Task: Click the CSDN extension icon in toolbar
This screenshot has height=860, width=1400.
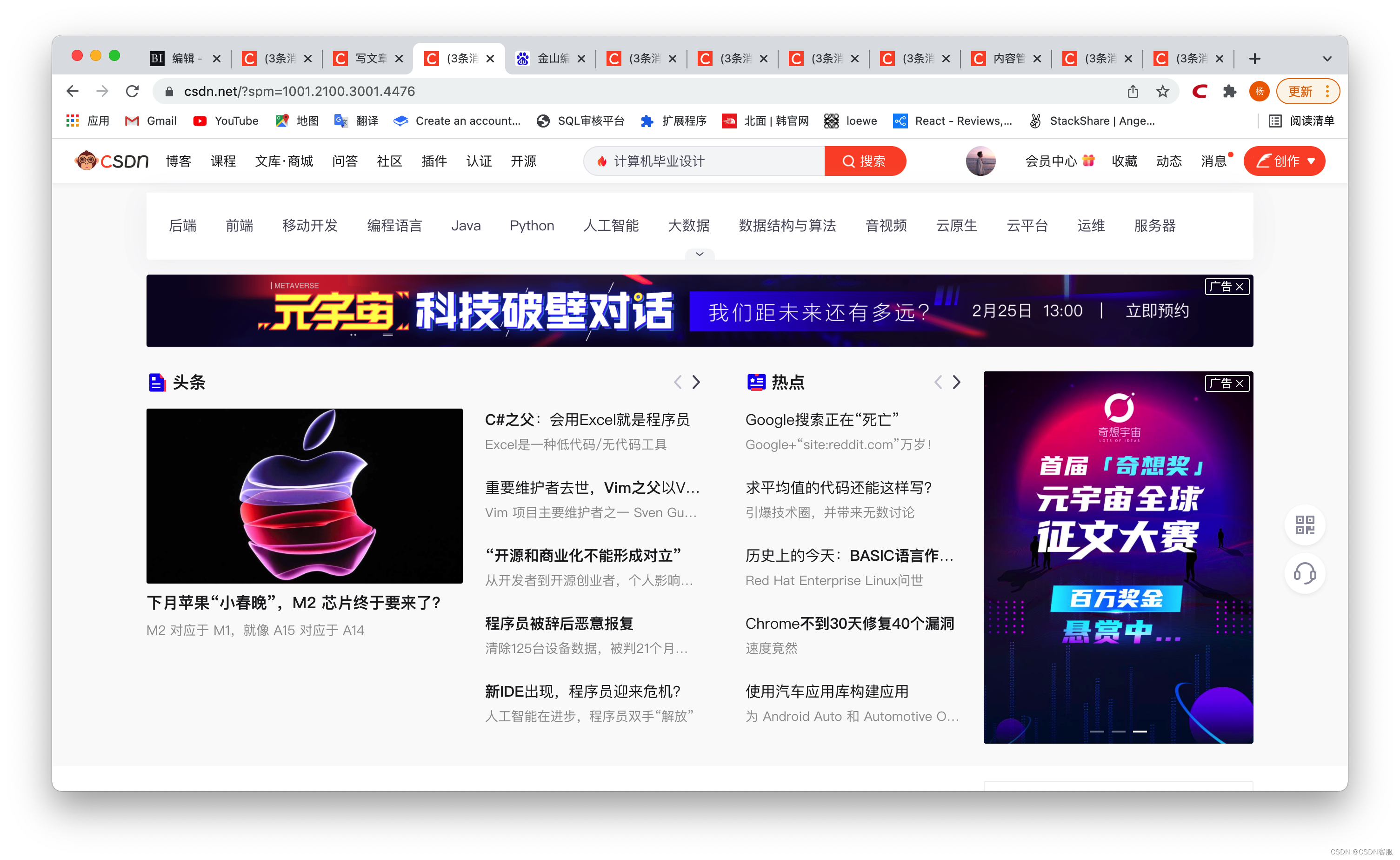Action: click(x=1200, y=92)
